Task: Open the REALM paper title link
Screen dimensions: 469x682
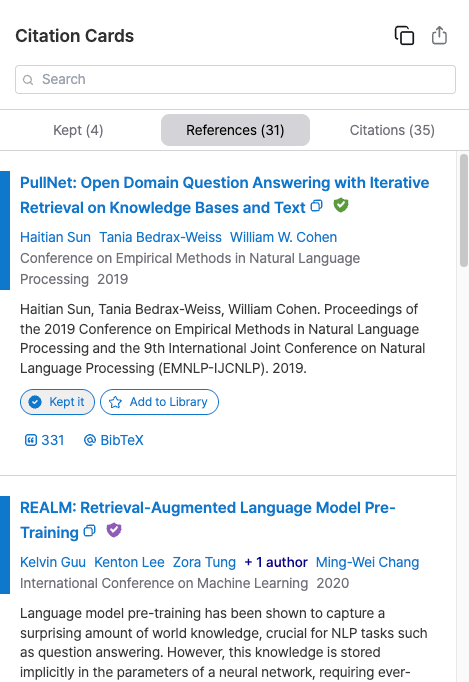Action: click(208, 520)
